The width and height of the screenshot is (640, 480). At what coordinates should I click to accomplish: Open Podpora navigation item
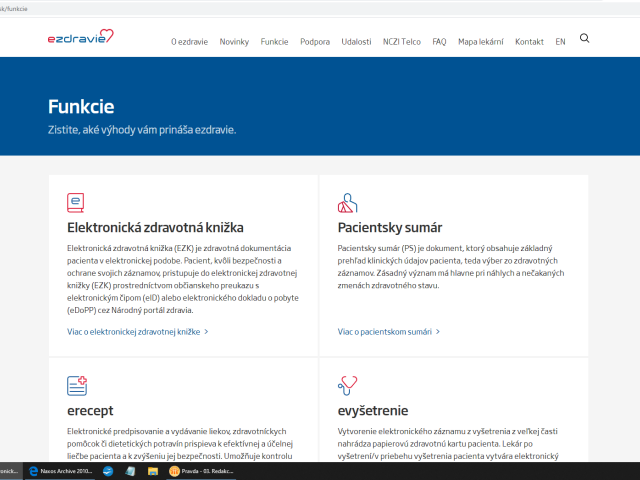pos(315,42)
